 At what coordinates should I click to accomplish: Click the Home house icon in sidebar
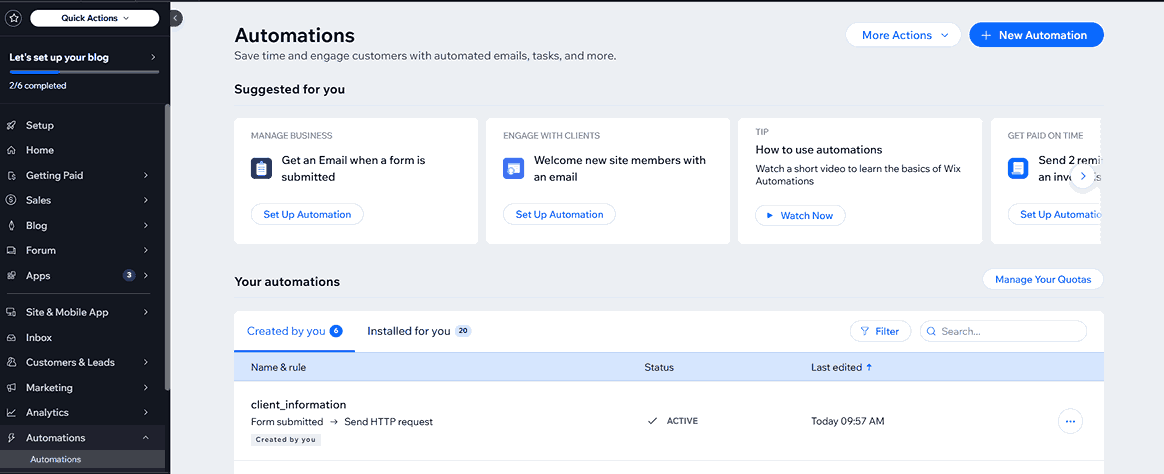pyautogui.click(x=11, y=150)
